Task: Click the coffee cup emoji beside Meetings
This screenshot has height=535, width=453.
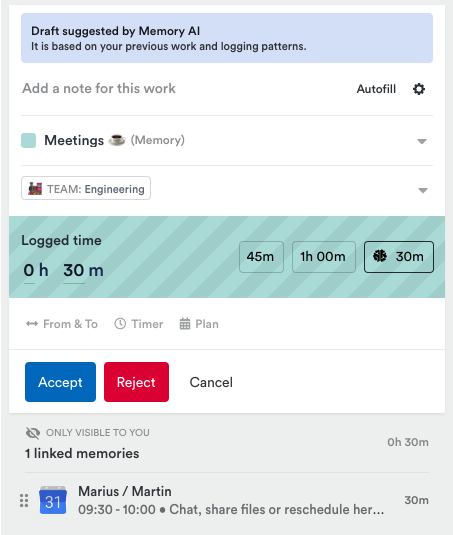Action: tap(117, 140)
